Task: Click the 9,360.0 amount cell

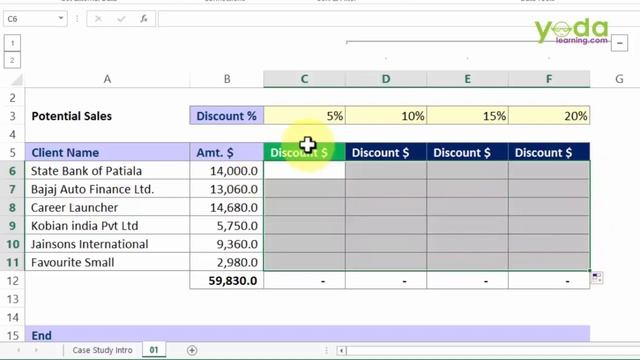Action: (227, 244)
